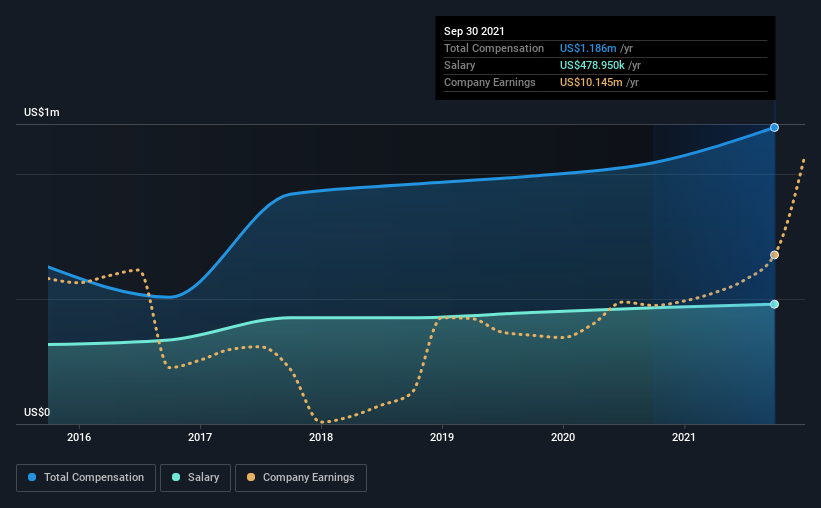Select the 2017 x-axis label

tap(200, 437)
